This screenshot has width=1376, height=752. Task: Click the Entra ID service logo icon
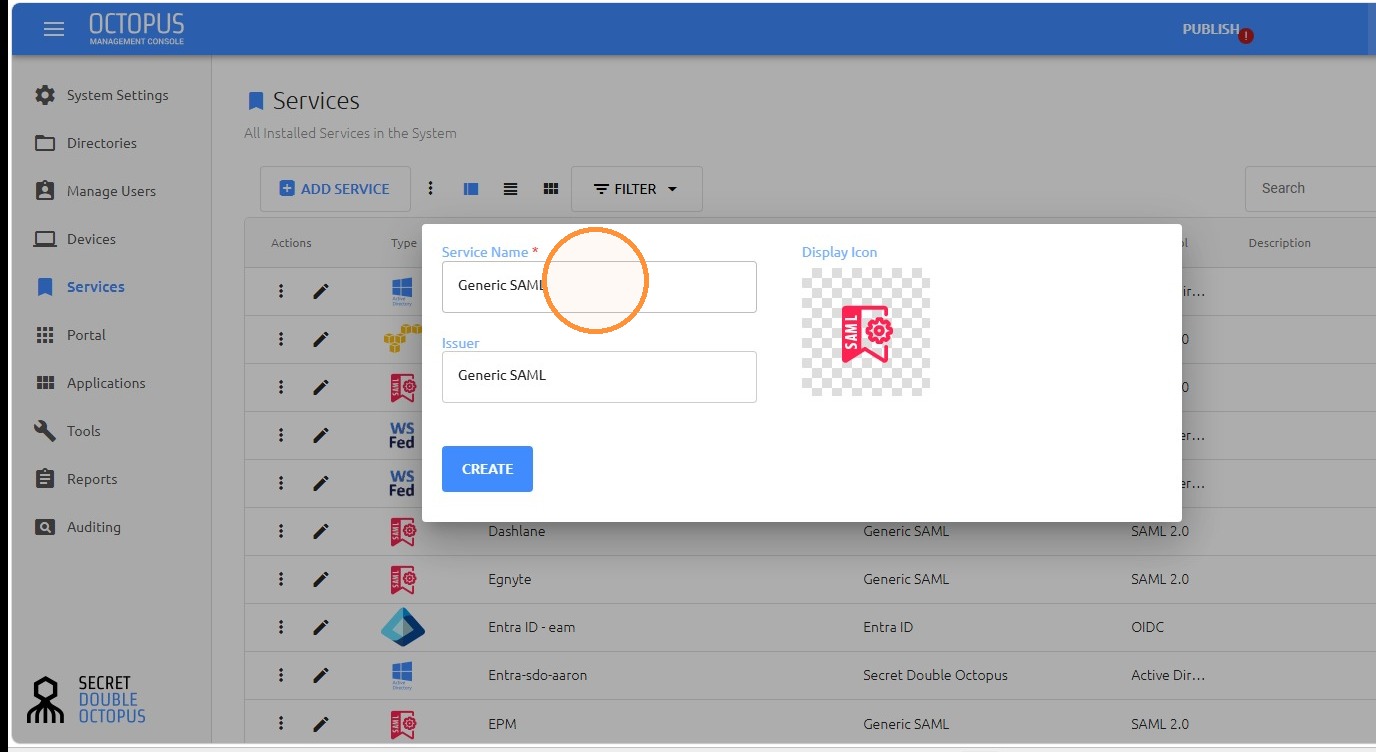pos(403,627)
